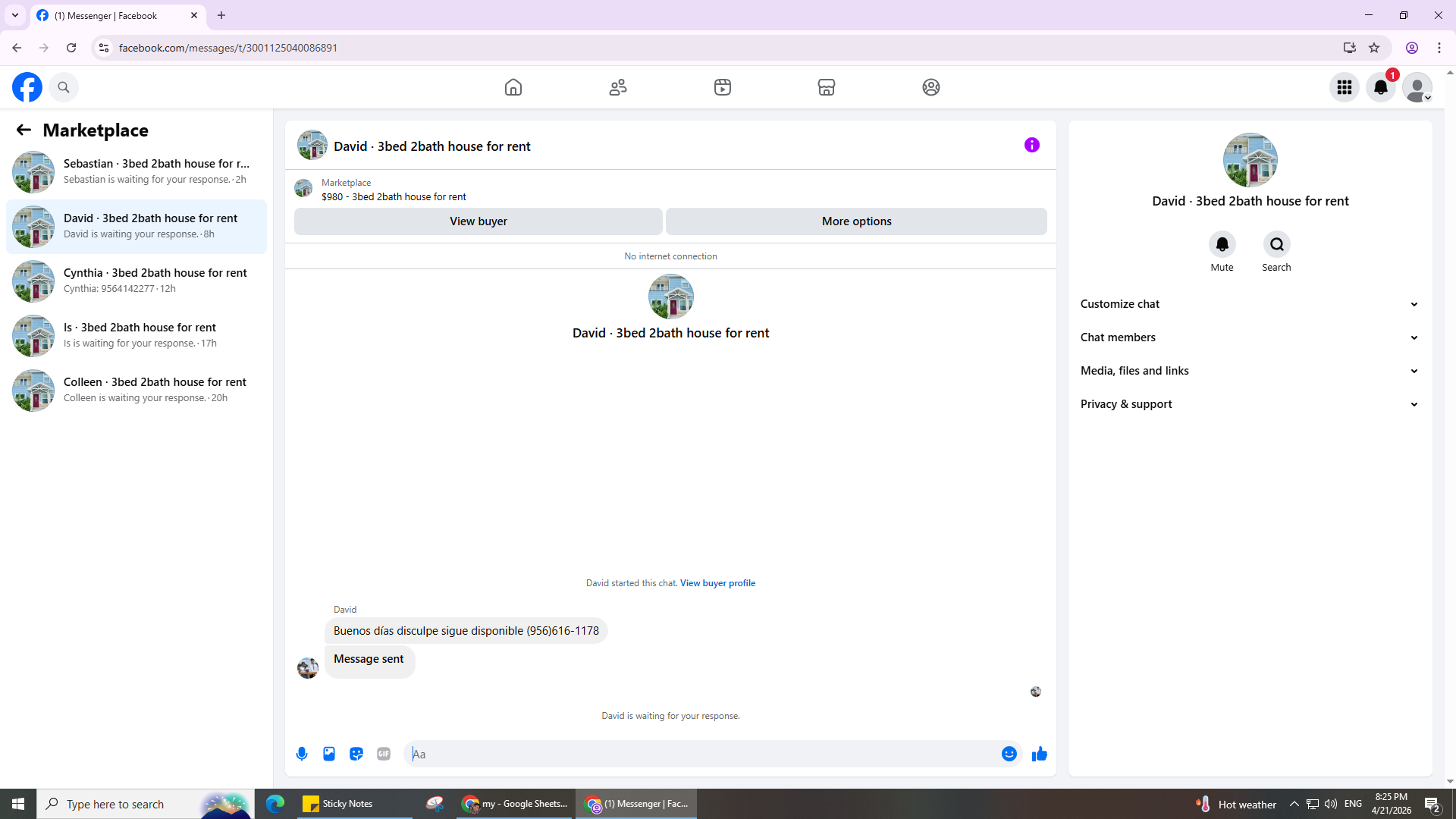Choose a GIF with the GIF icon
The height and width of the screenshot is (819, 1456).
tap(384, 754)
